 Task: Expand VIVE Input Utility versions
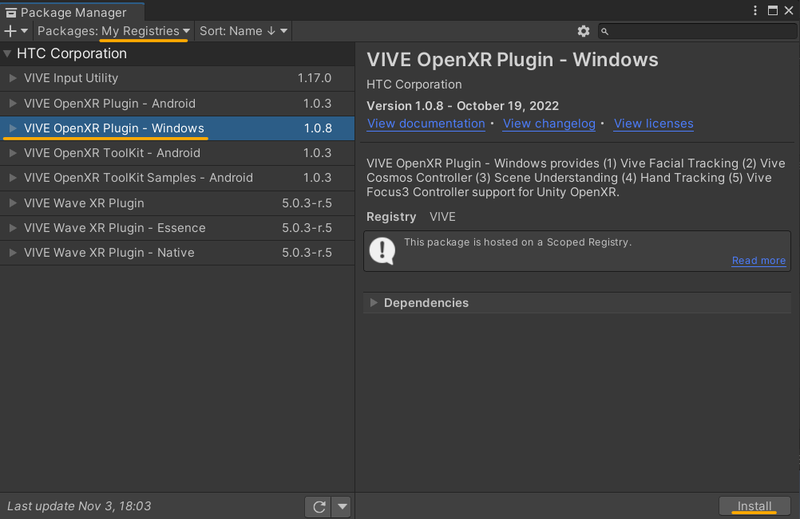point(13,78)
